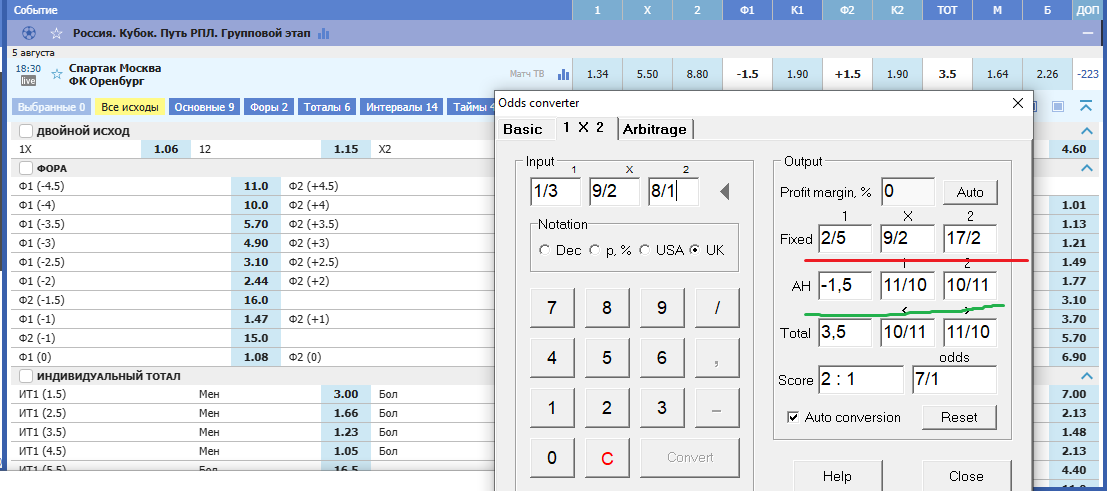Image resolution: width=1107 pixels, height=491 pixels.
Task: Tap keypad digit 7
Action: point(551,307)
